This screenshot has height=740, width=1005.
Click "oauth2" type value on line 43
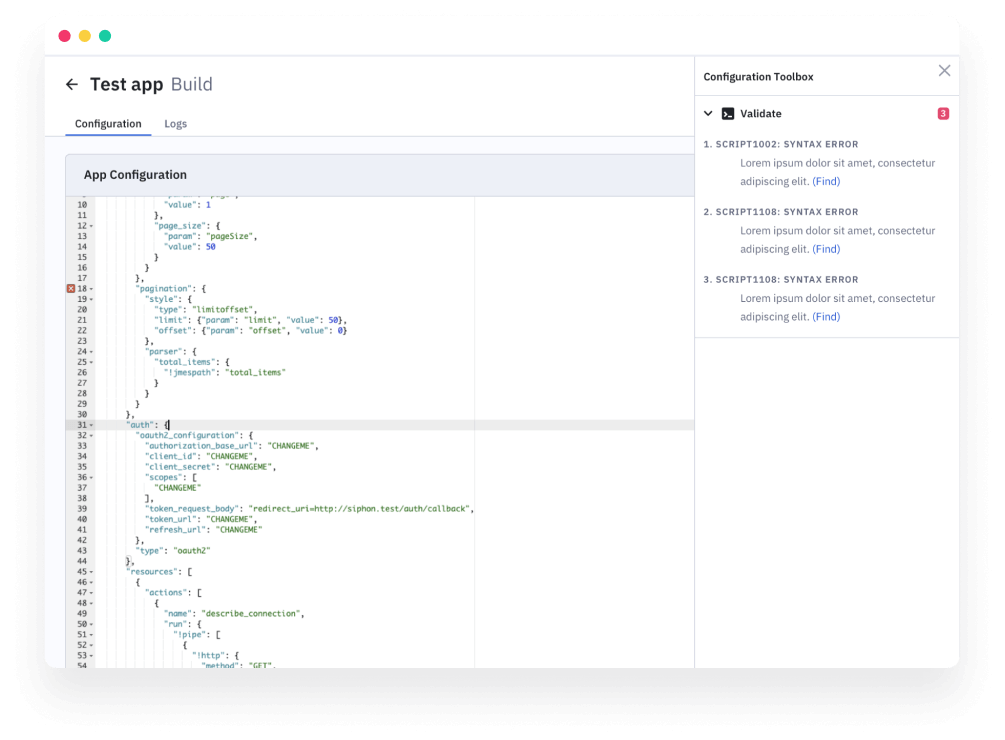point(192,551)
